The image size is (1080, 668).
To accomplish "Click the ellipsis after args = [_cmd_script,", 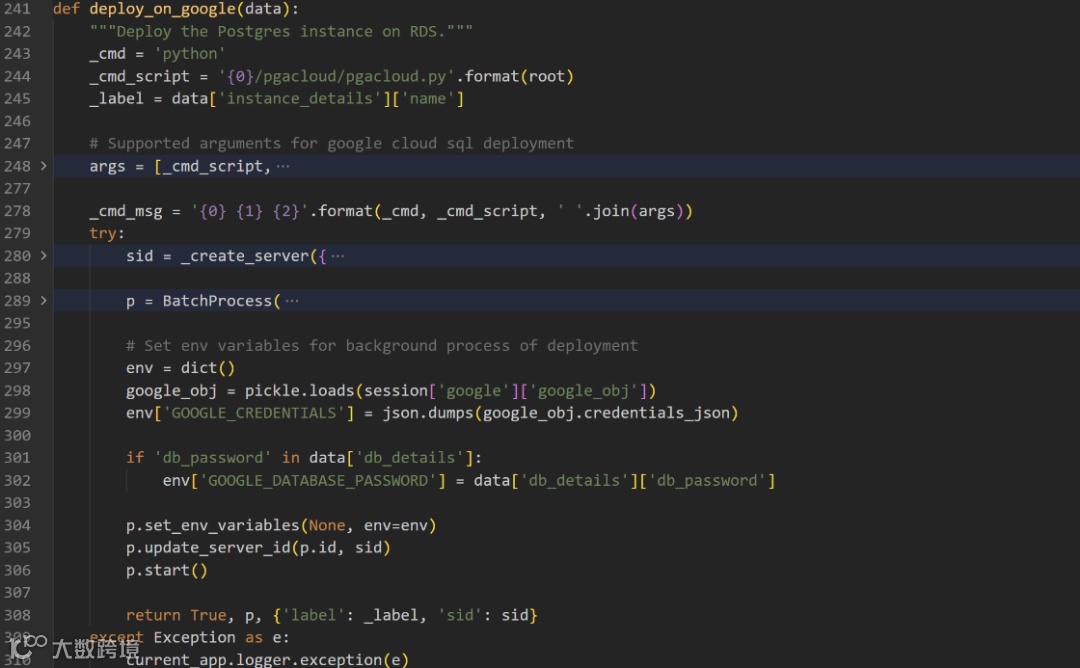I will tap(283, 166).
